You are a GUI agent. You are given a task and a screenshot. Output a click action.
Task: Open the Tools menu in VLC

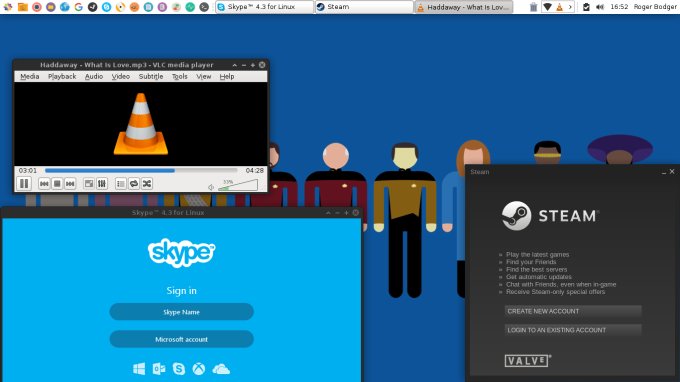pos(180,76)
